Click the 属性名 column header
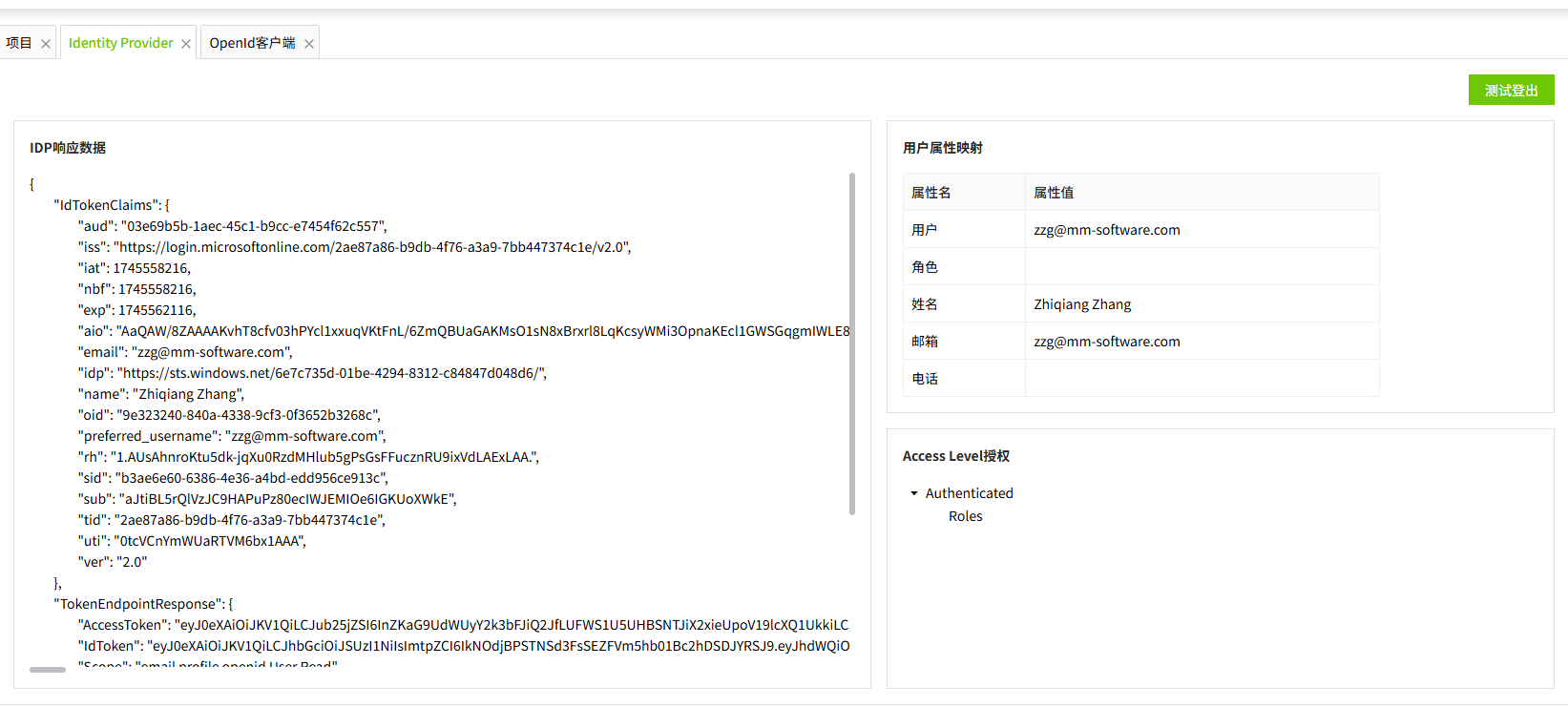1568x707 pixels. coord(930,193)
